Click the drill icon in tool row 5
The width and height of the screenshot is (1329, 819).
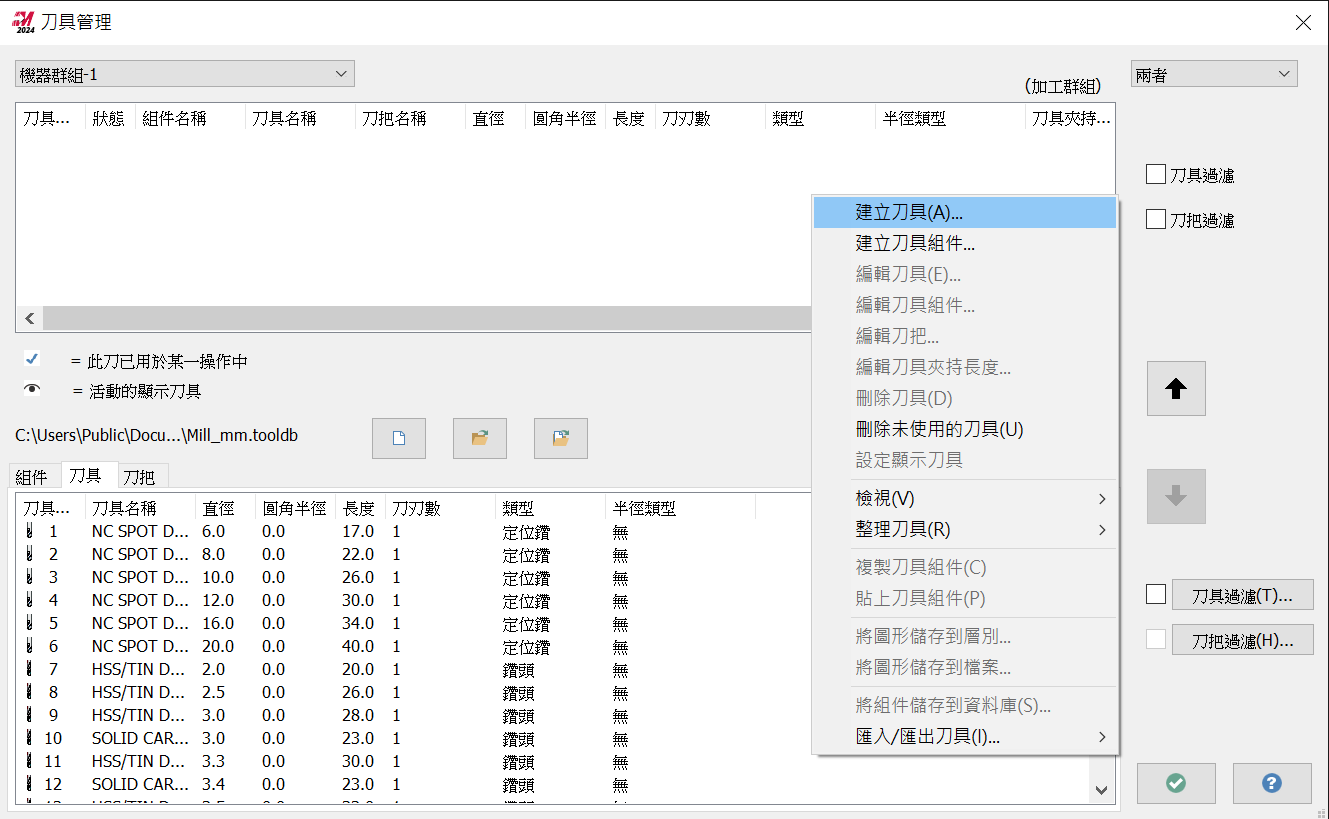(30, 624)
